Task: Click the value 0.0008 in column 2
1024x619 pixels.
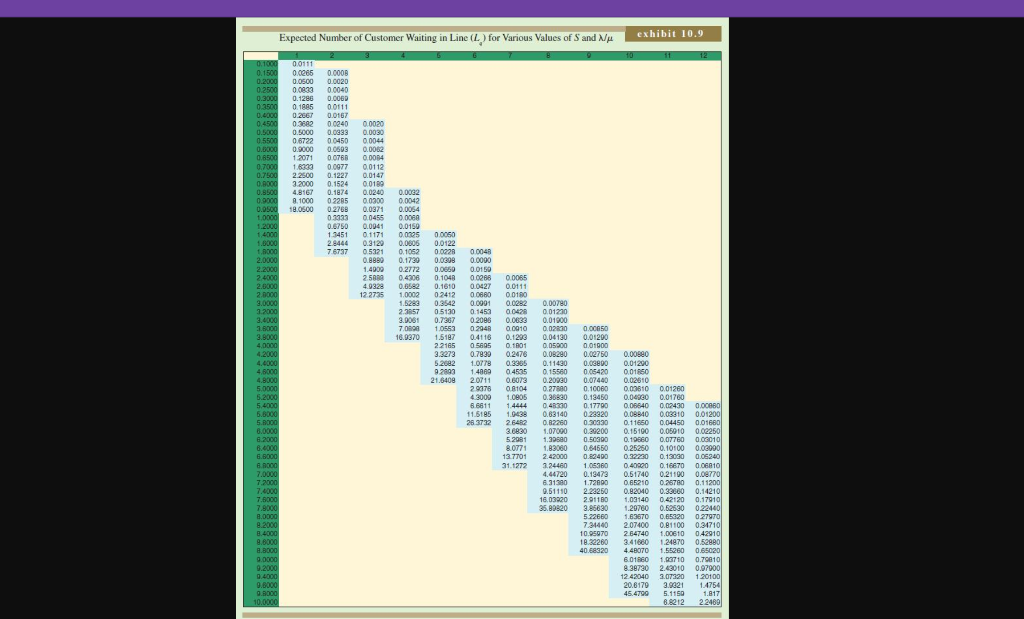Action: click(x=339, y=73)
